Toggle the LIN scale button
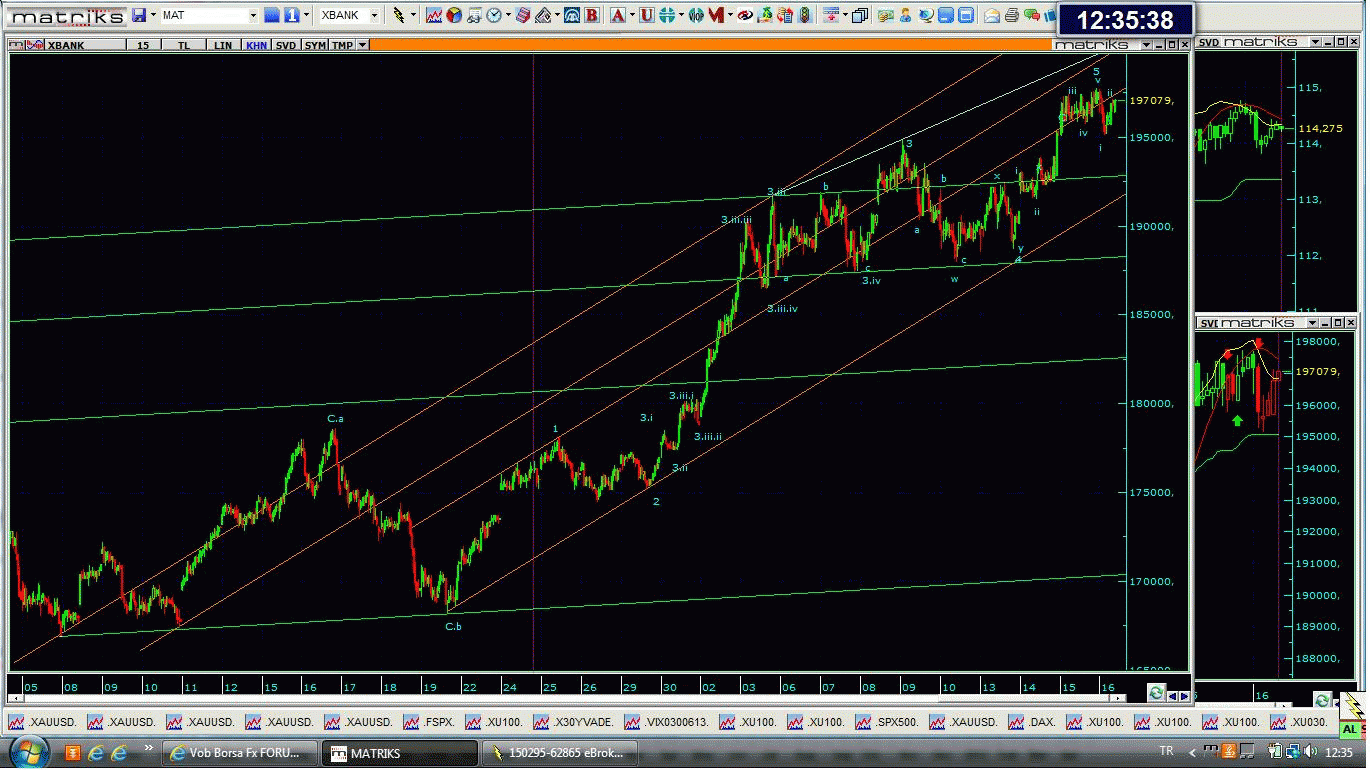The image size is (1370, 770). tap(221, 45)
